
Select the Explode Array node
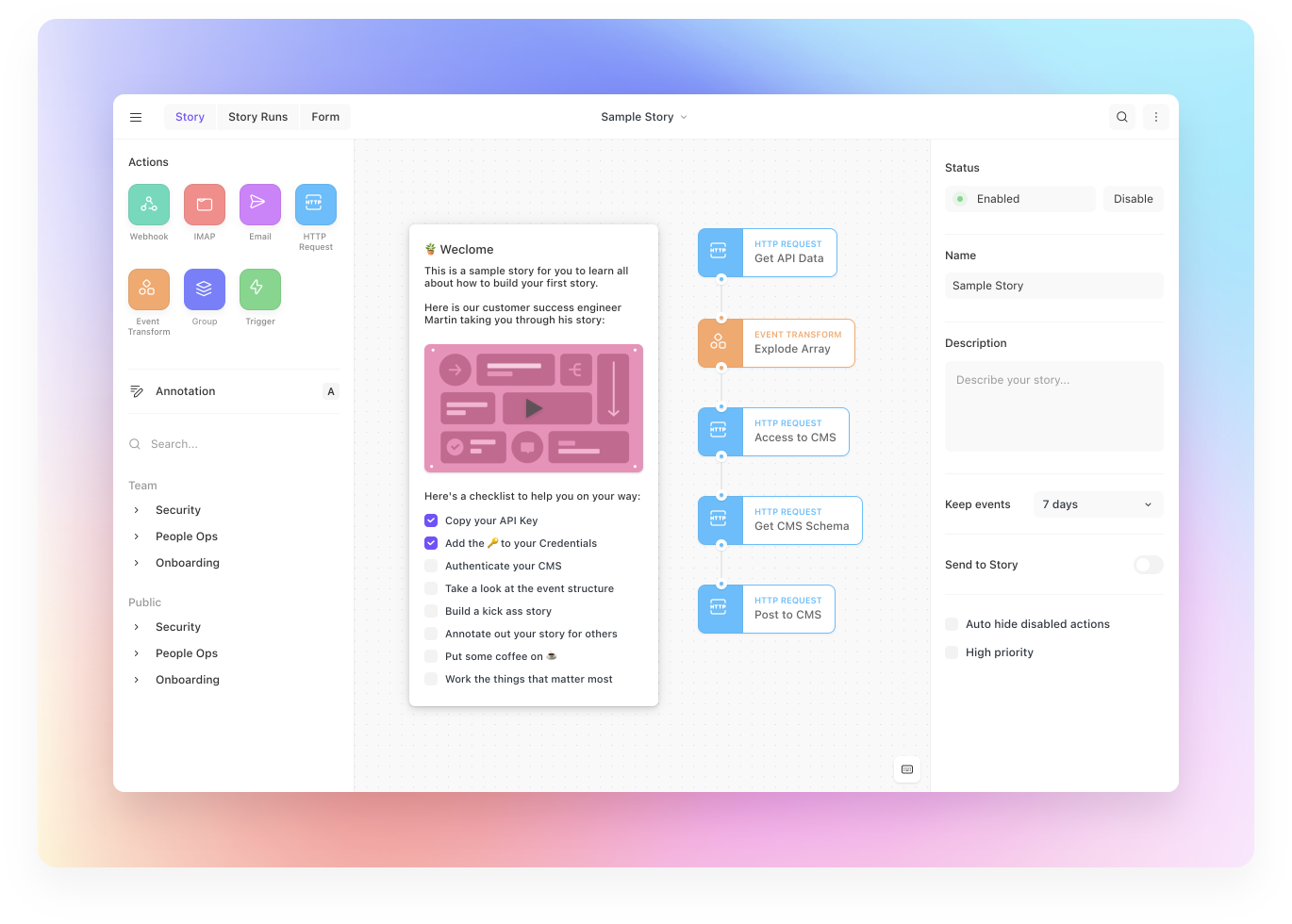(776, 343)
